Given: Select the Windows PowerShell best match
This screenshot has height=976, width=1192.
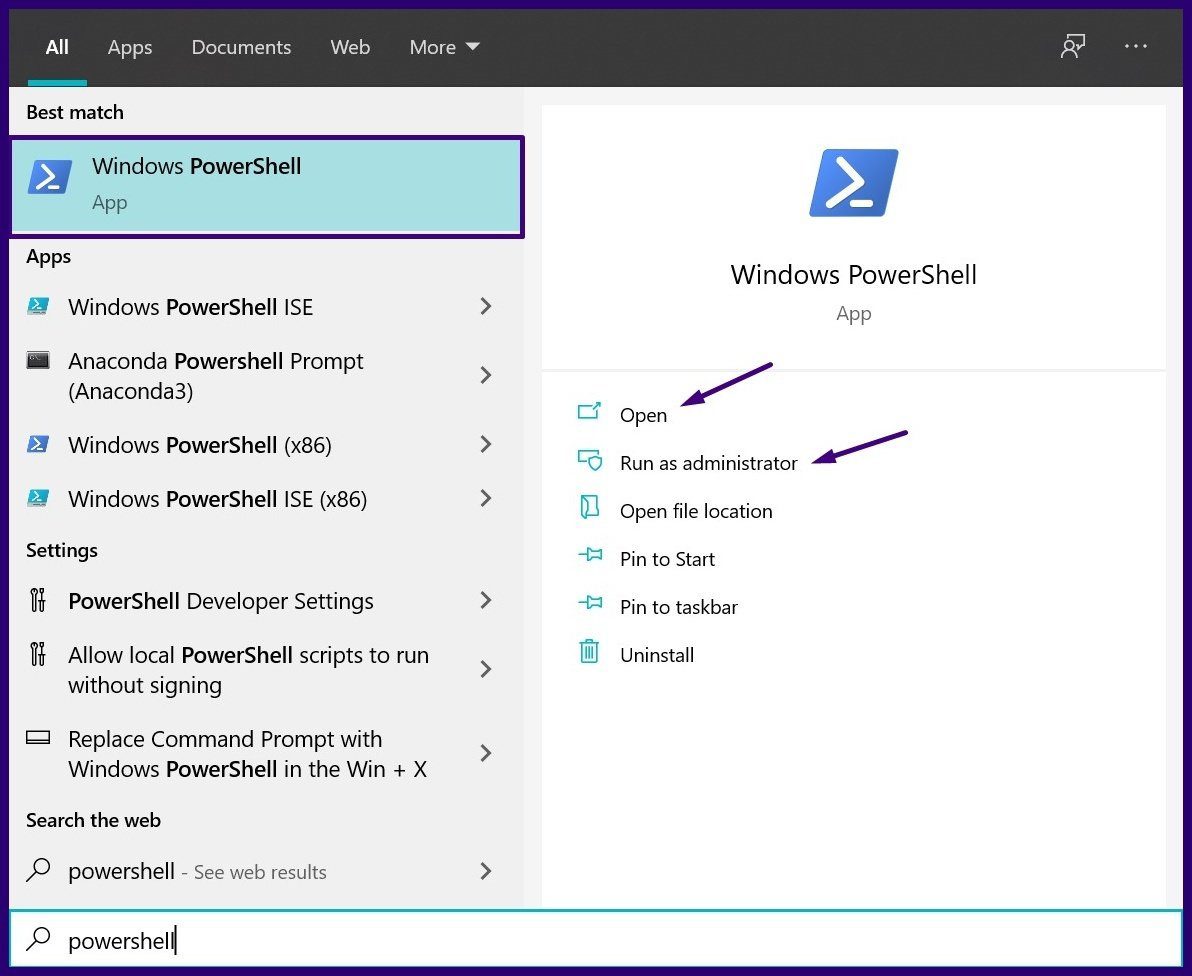Looking at the screenshot, I should [x=267, y=186].
